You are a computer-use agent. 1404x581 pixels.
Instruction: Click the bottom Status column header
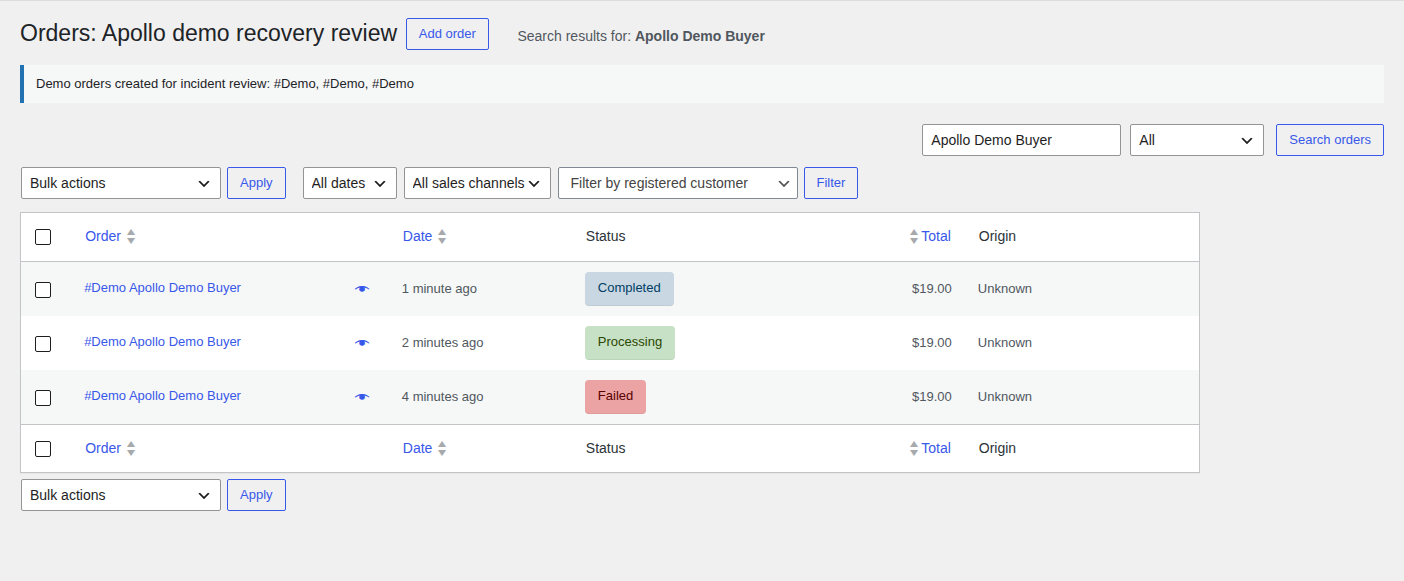click(x=606, y=449)
